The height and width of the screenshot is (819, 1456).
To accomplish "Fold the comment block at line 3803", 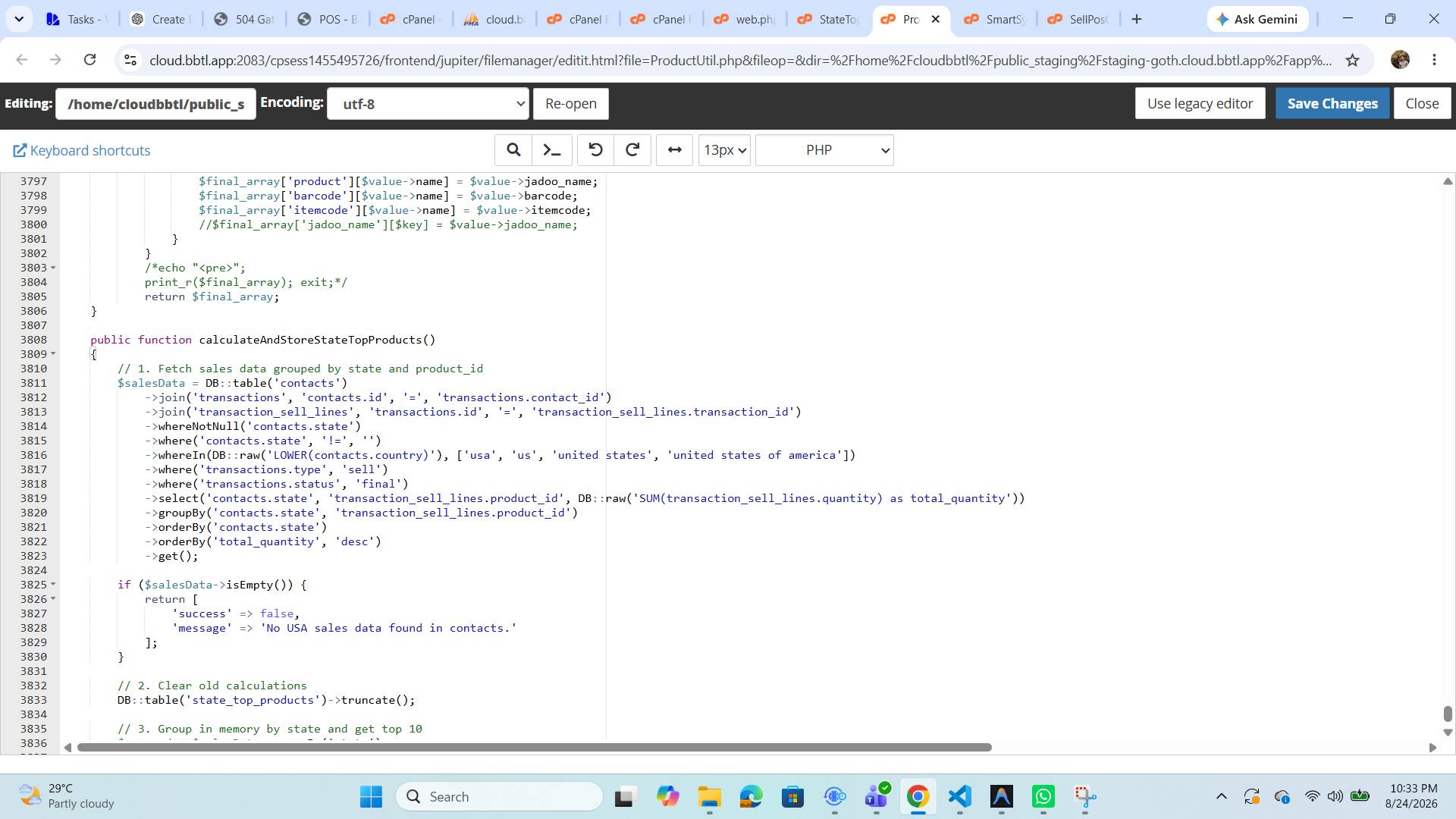I will pos(53,268).
